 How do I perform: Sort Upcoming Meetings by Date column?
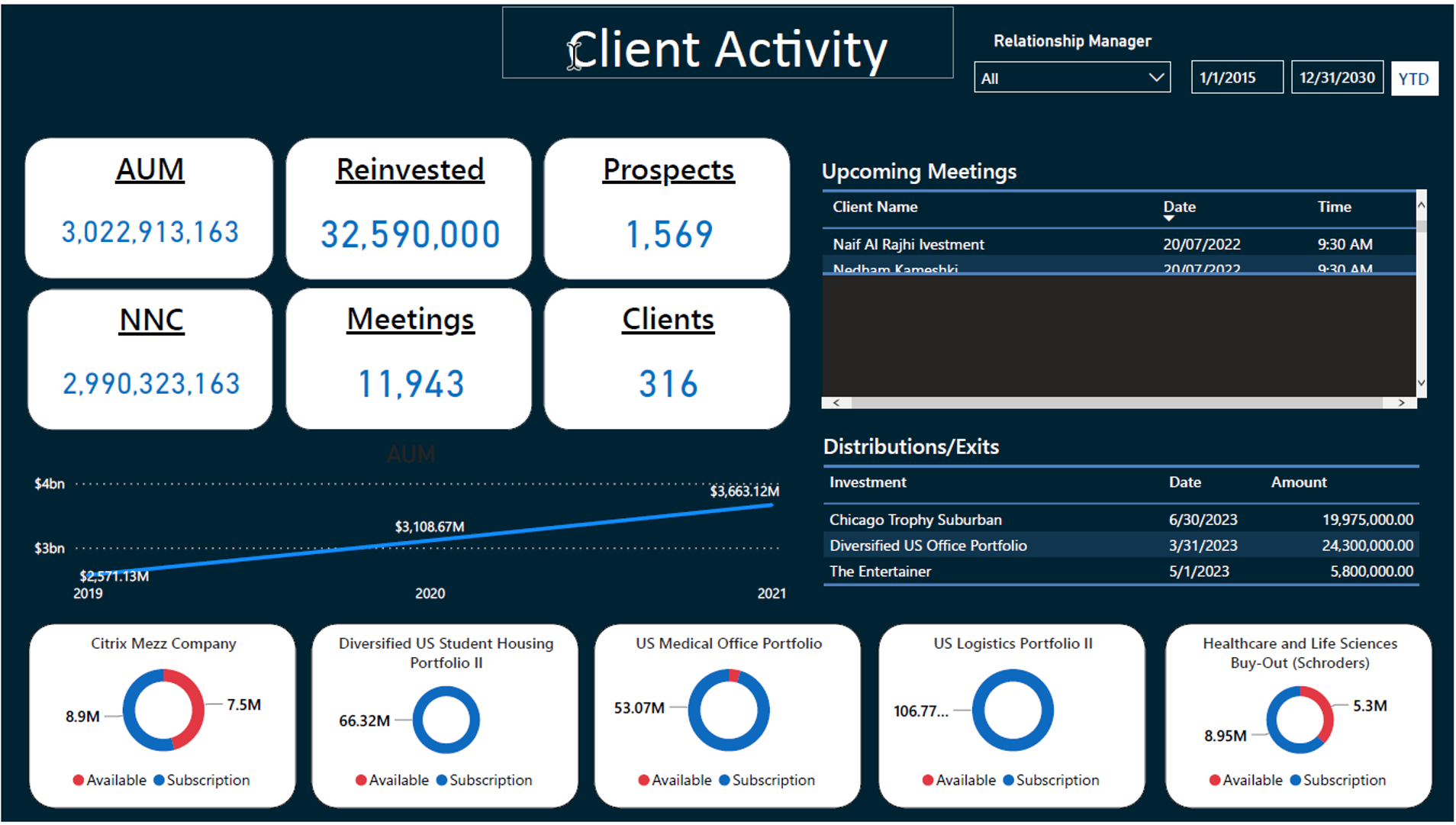pos(1179,207)
